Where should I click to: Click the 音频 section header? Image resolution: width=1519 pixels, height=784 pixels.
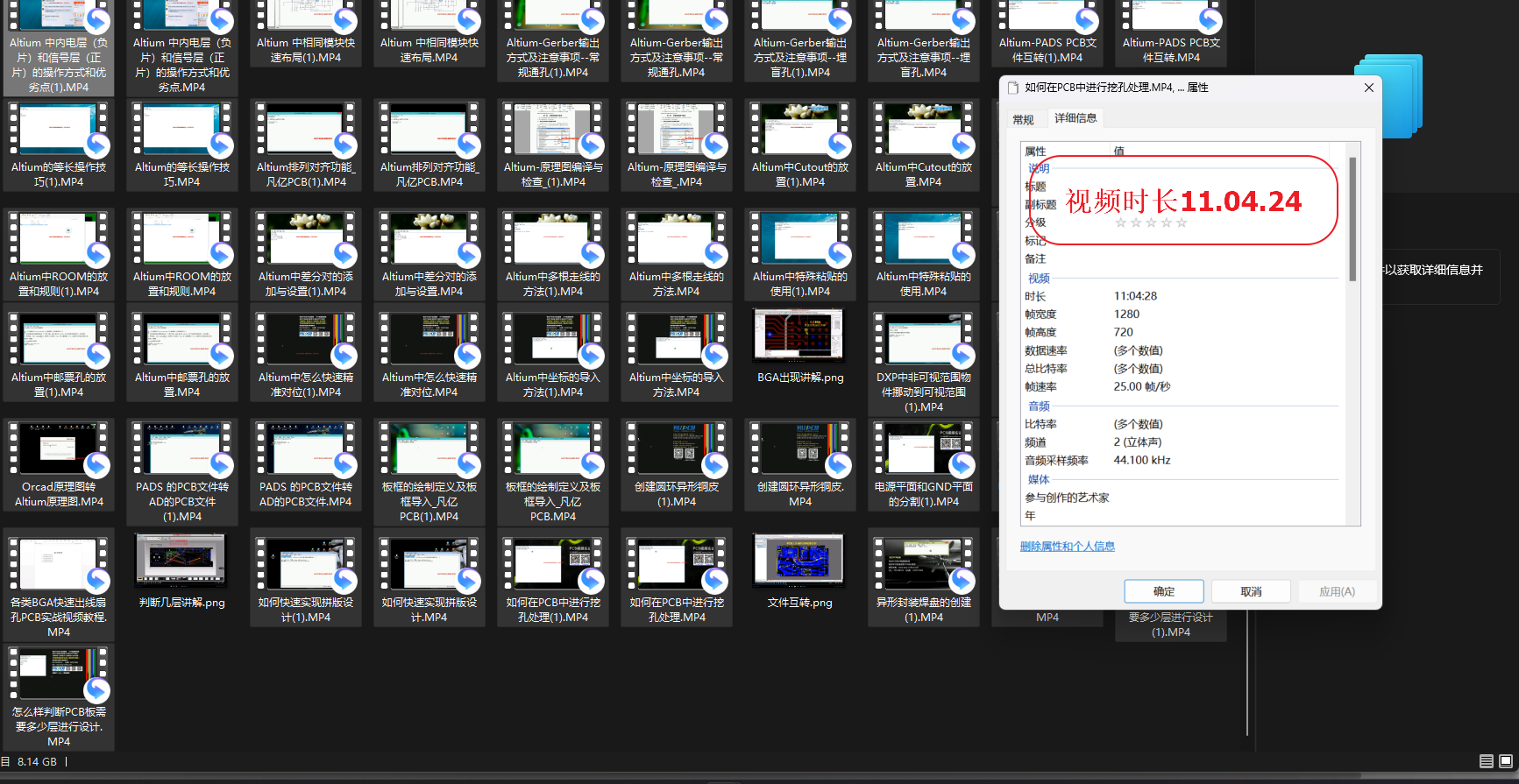point(1039,406)
